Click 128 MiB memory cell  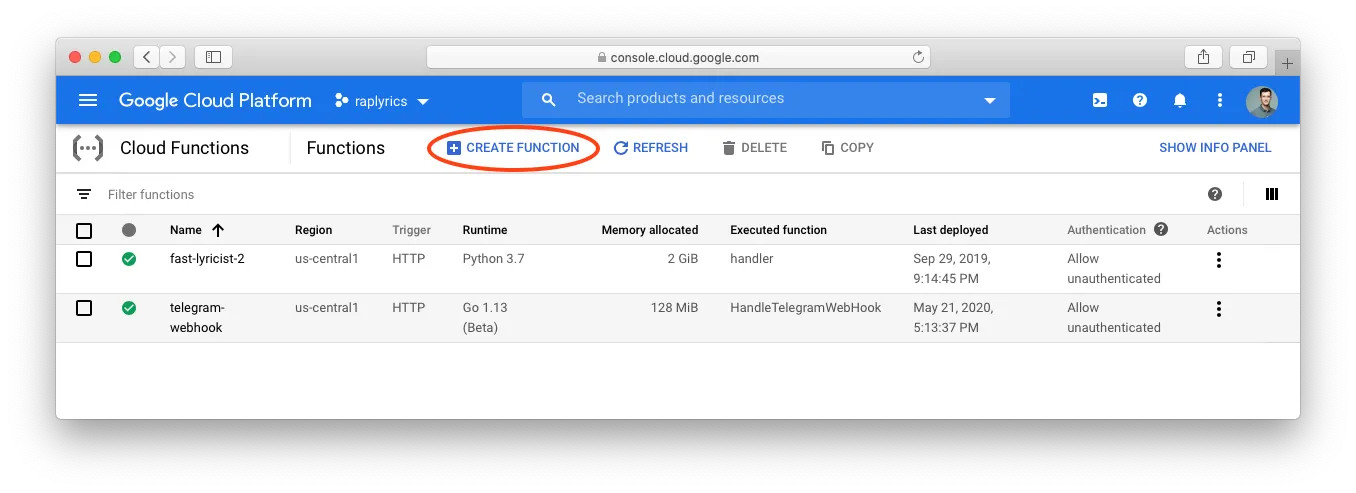point(674,308)
